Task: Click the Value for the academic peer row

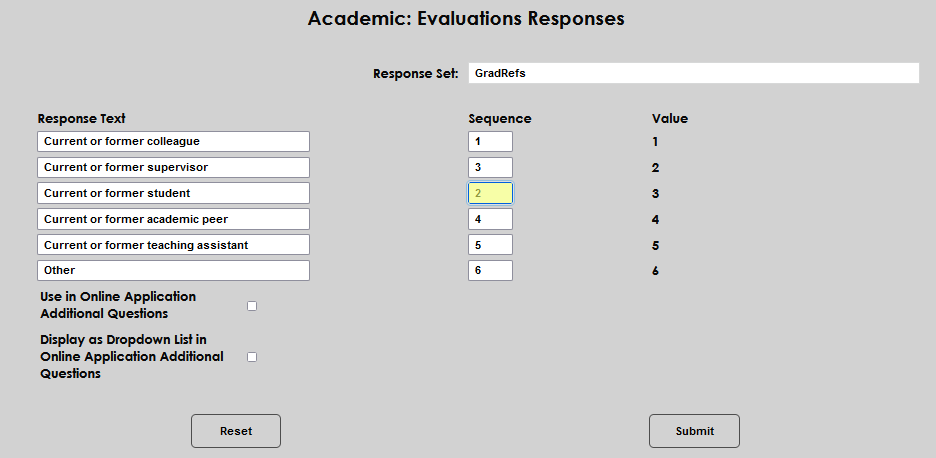Action: point(655,220)
